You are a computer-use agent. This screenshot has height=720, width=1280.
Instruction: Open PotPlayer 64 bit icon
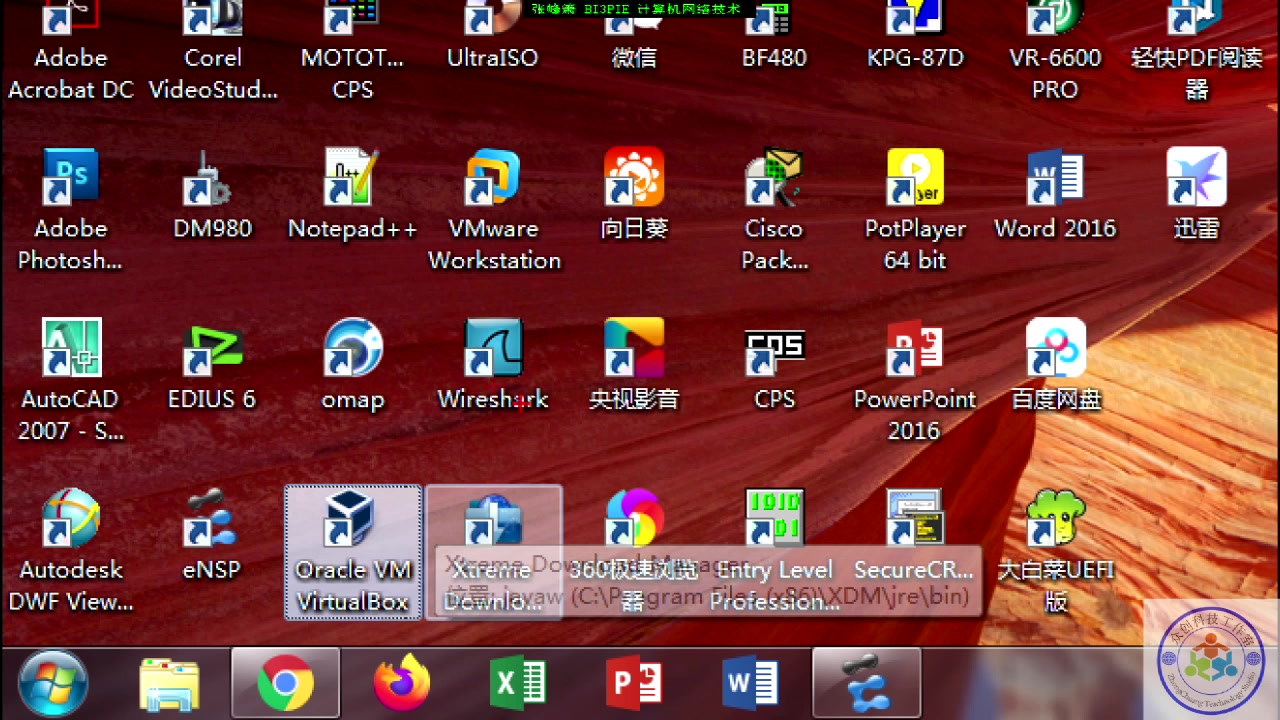[x=915, y=210]
